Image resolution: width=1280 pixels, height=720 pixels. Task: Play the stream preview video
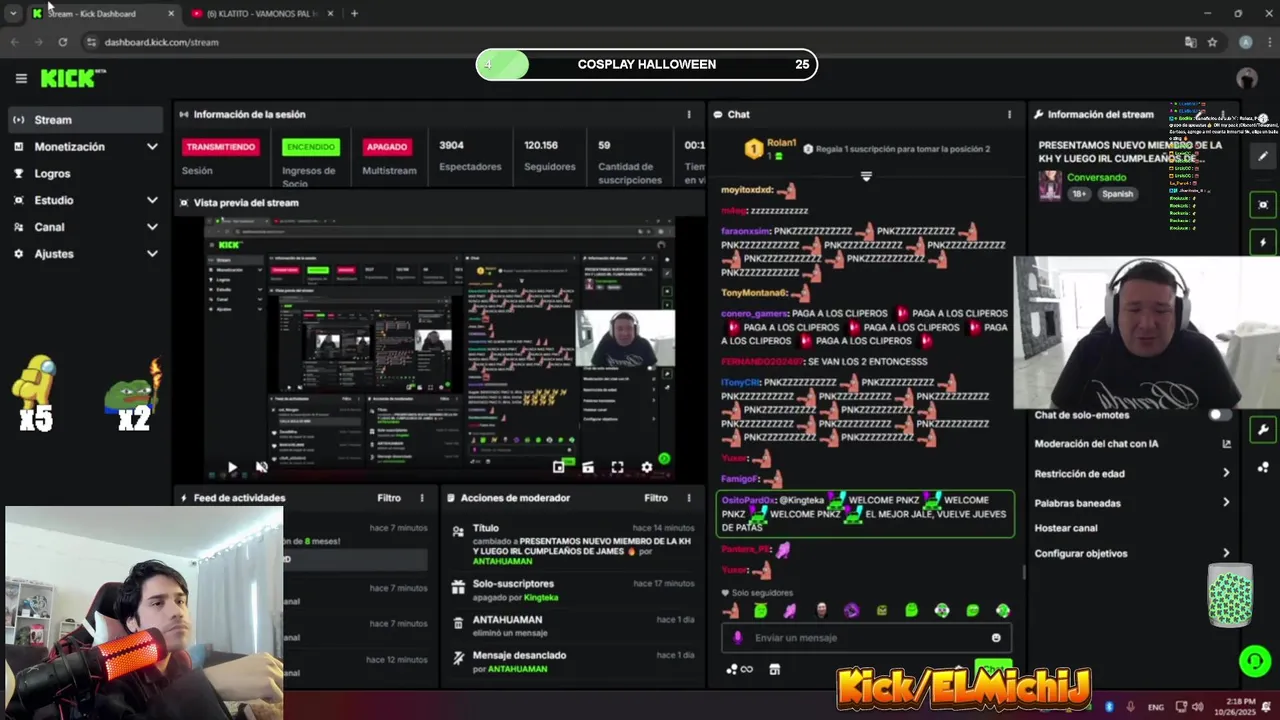coord(232,467)
